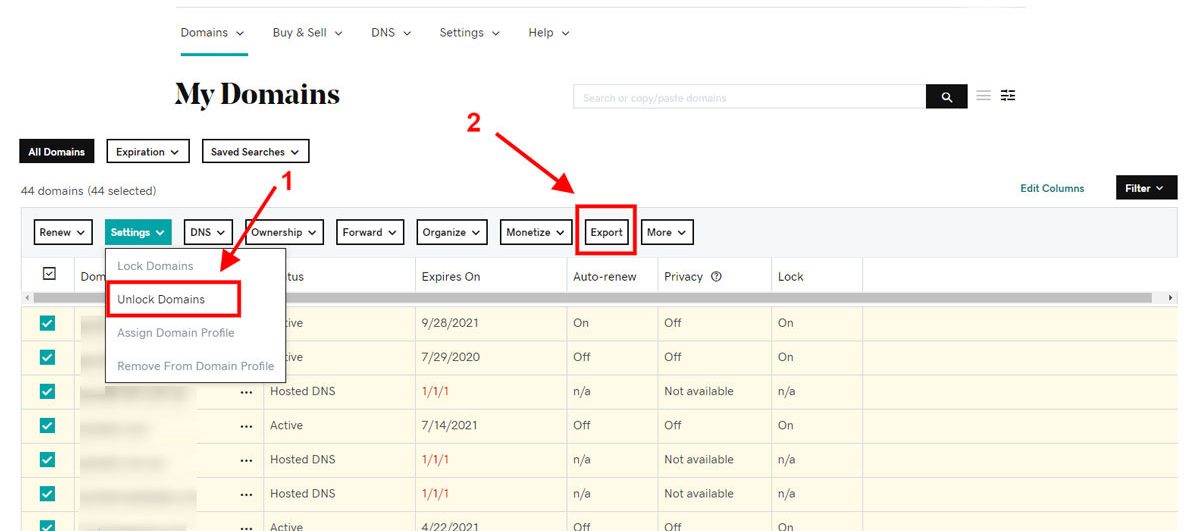Open the three-dot menu in 7/14/2021 row
Image resolution: width=1200 pixels, height=531 pixels.
pos(246,426)
